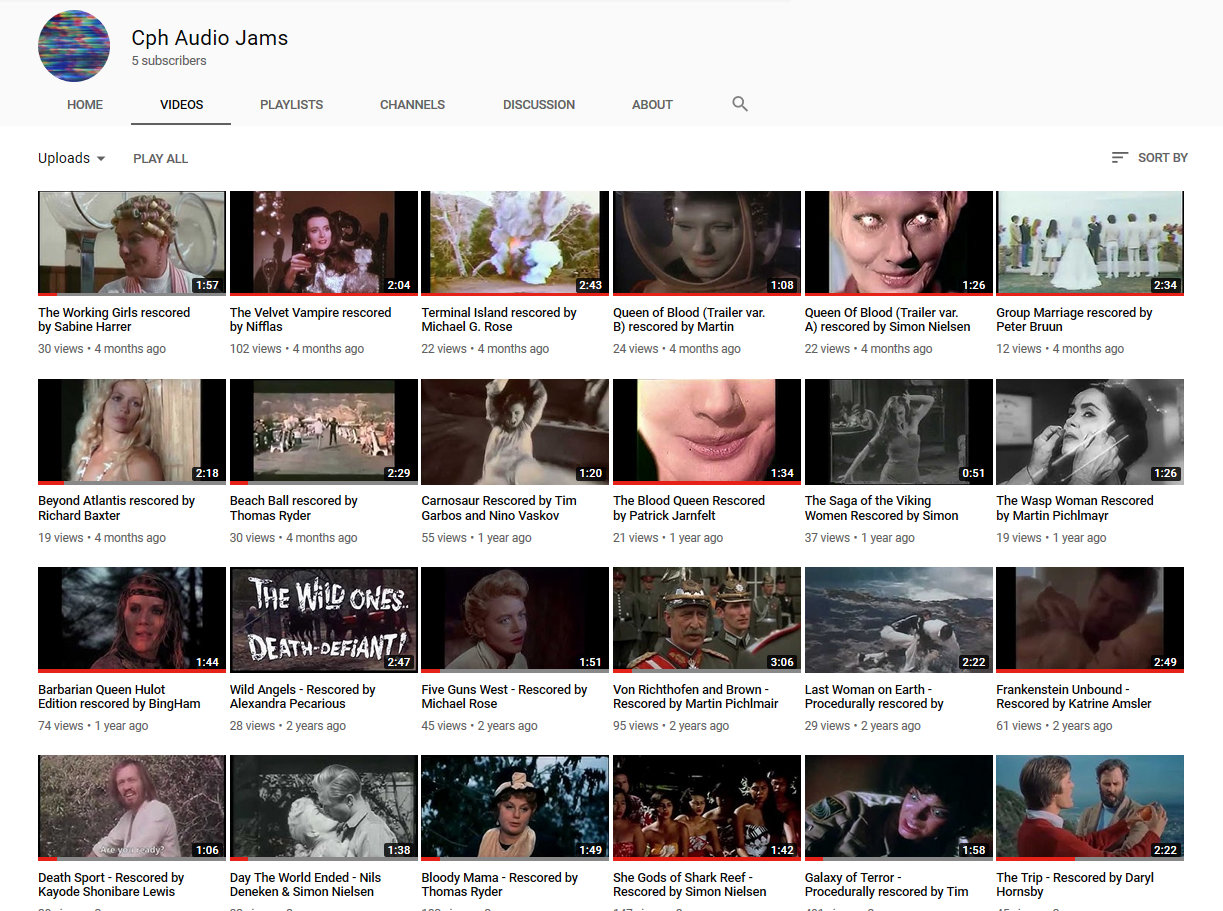The height and width of the screenshot is (911, 1223).
Task: Click title 'Queen of Blood (Trailer var. B)'
Action: 689,320
